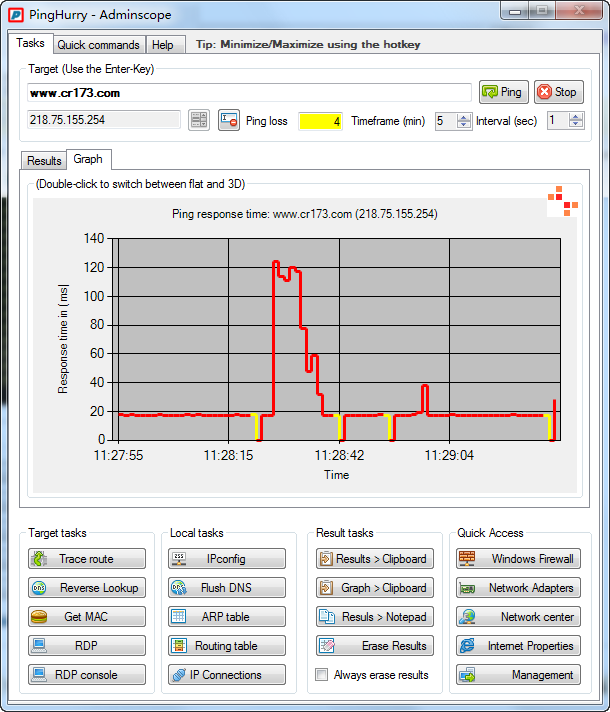Switch to the Results tab
Image resolution: width=610 pixels, height=712 pixels.
[x=44, y=161]
